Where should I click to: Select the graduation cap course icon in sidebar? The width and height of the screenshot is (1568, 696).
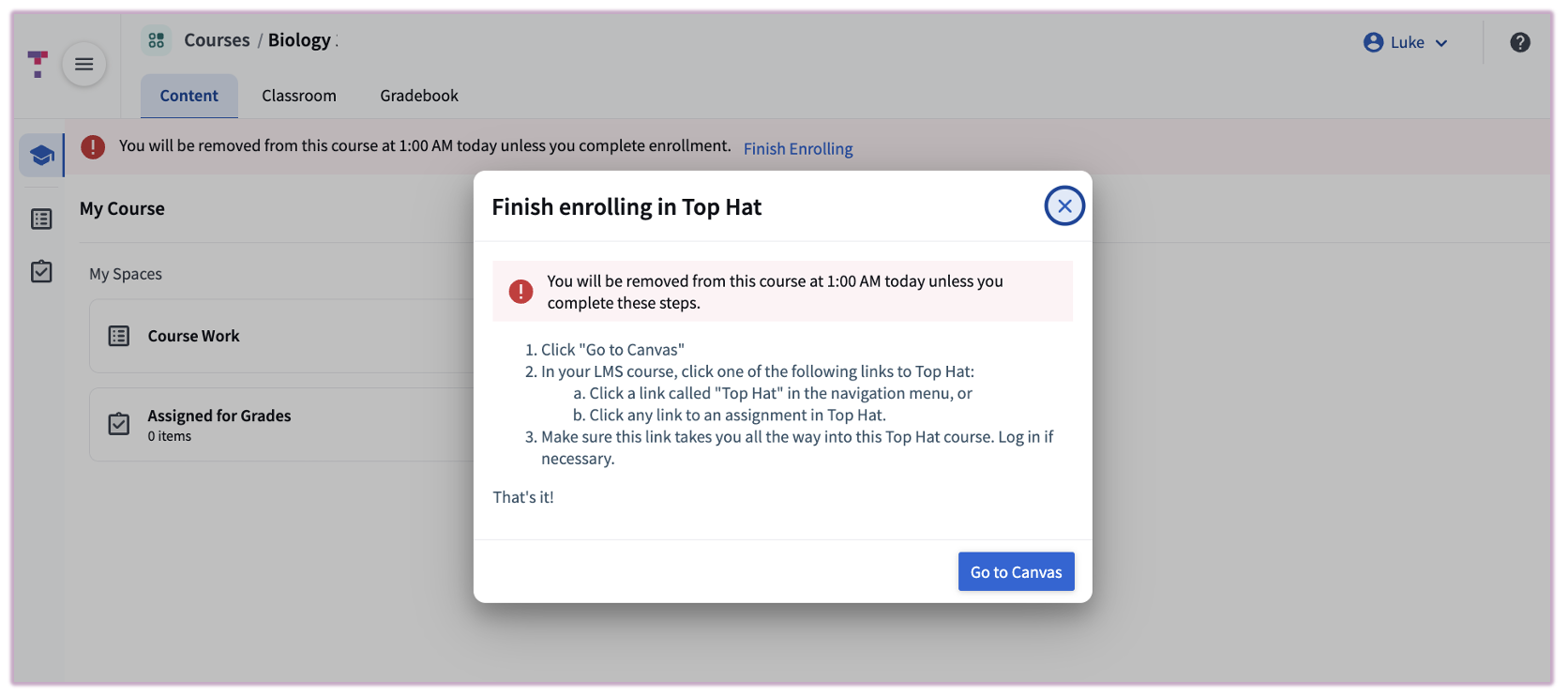coord(39,155)
